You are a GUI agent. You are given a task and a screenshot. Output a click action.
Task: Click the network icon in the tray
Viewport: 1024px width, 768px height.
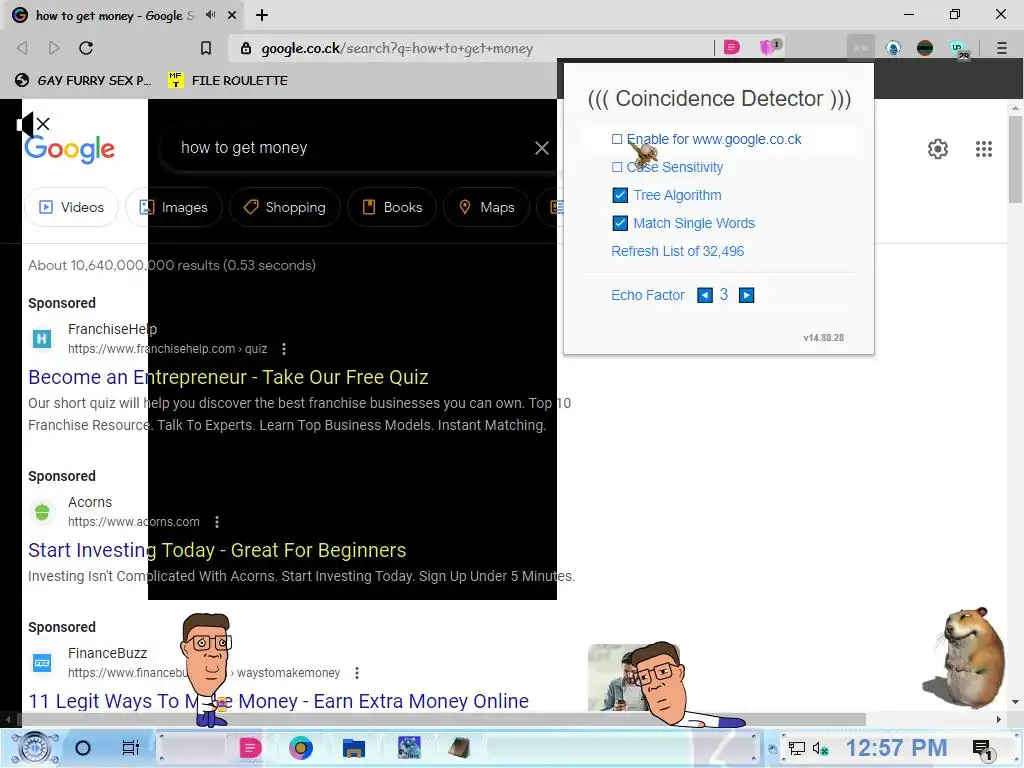click(x=796, y=748)
